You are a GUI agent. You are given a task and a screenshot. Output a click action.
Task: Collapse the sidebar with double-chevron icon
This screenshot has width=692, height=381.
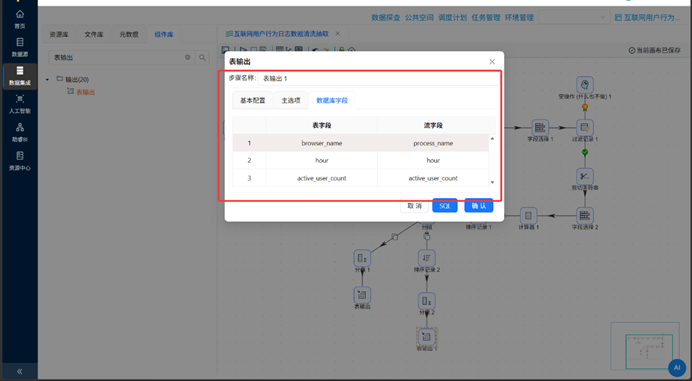(19, 371)
